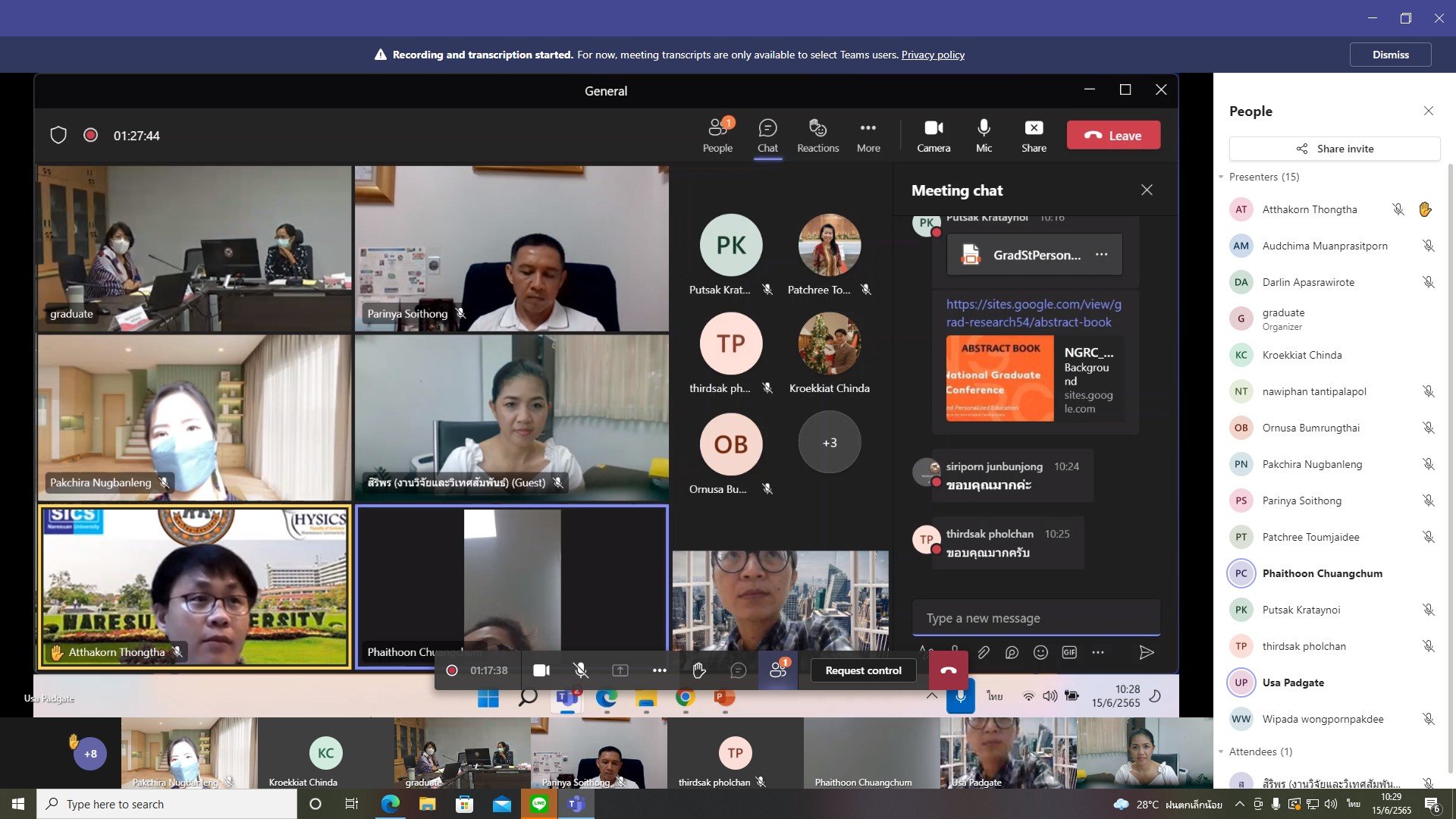Screen dimensions: 1456x819
Task: Click the chat bubble icon in shared-screen toolbar
Action: click(x=738, y=670)
